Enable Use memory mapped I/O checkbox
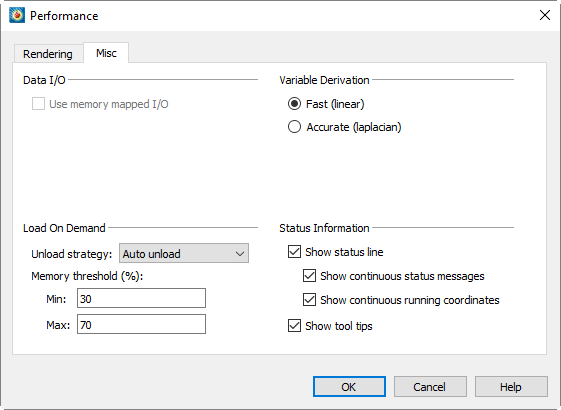This screenshot has height=410, width=561. coord(38,104)
